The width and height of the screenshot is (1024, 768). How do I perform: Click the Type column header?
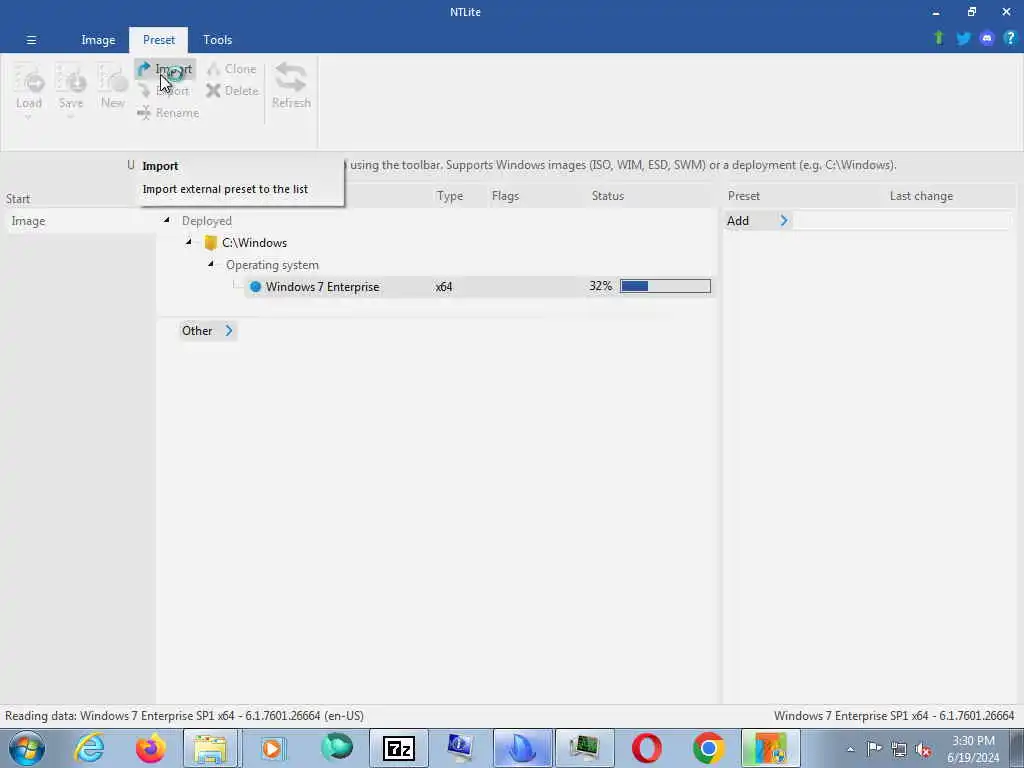(450, 196)
